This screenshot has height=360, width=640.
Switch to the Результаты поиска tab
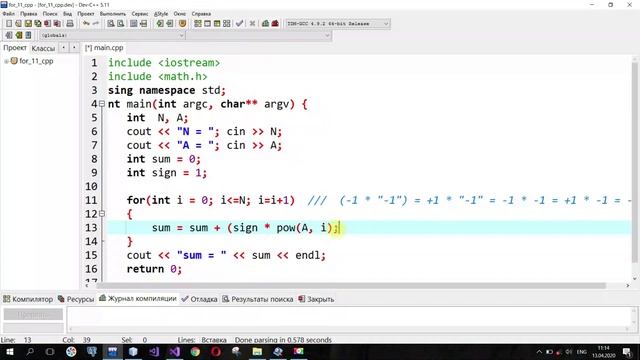[258, 299]
